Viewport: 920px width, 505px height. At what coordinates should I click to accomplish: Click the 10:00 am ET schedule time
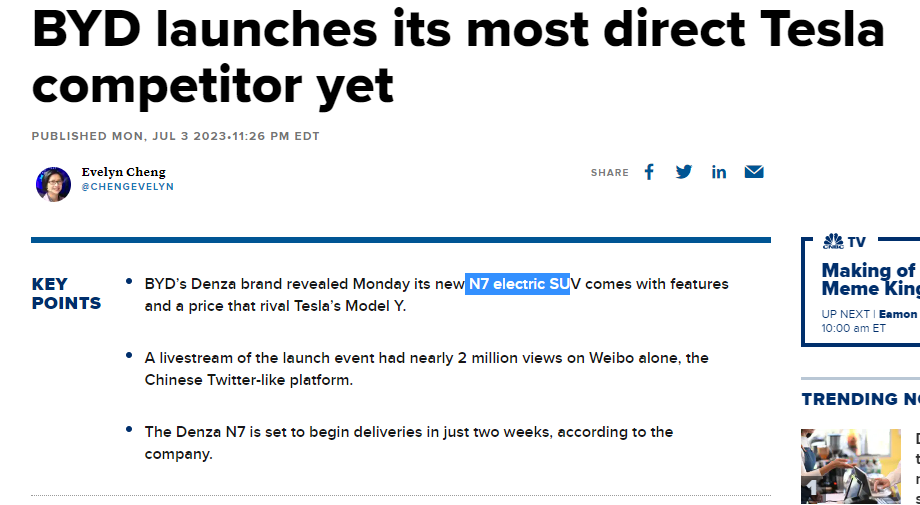(853, 328)
